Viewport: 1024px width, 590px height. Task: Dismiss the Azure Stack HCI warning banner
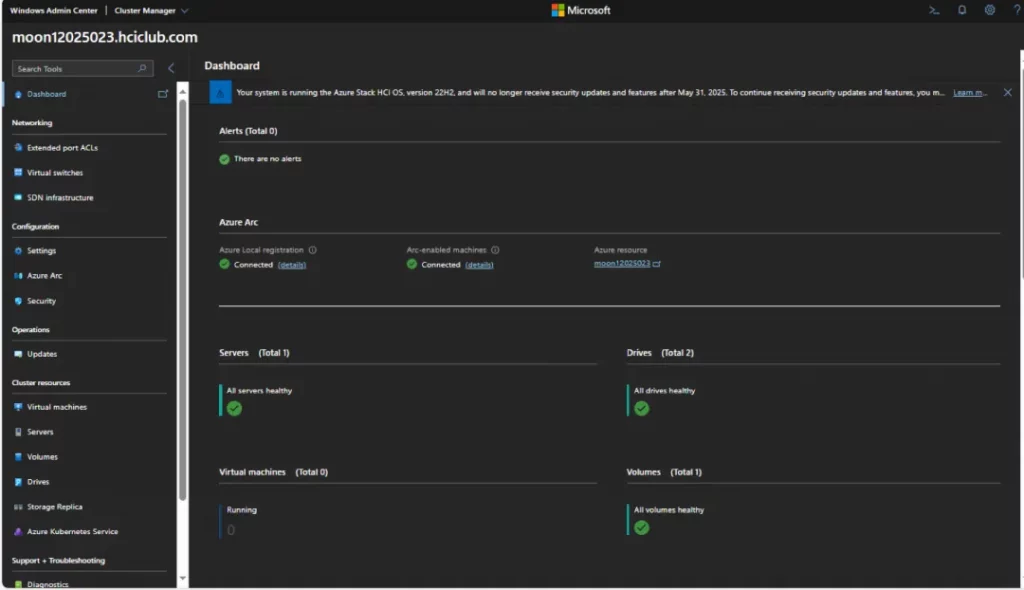(1007, 92)
